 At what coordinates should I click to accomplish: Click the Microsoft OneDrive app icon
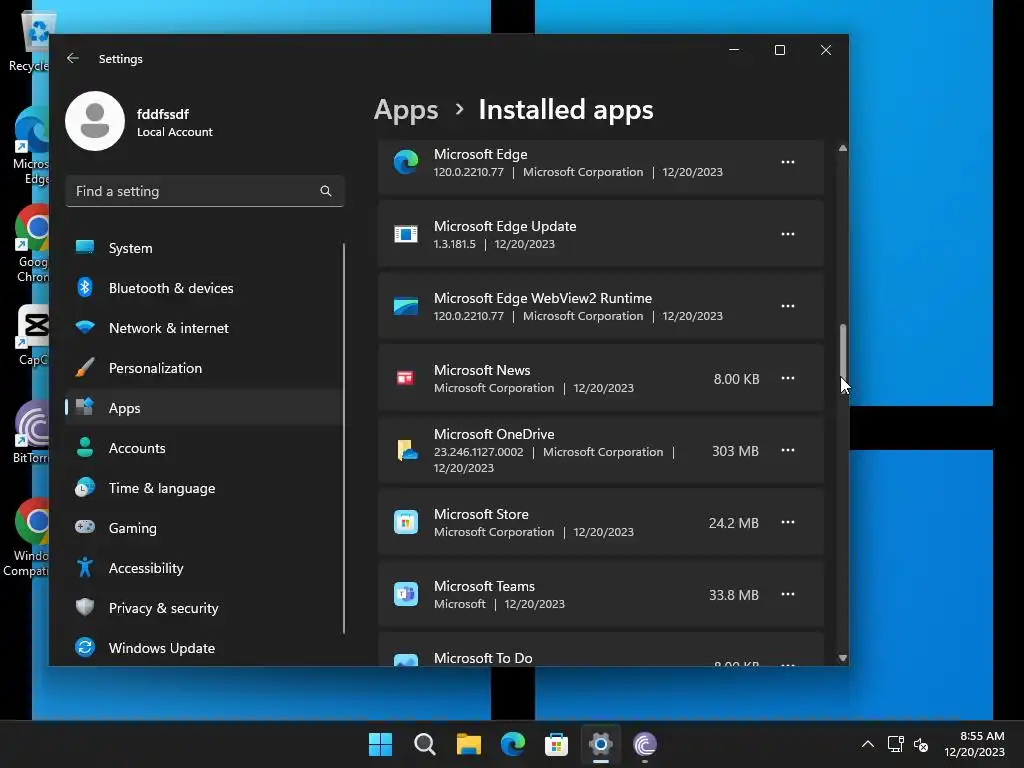pos(407,450)
